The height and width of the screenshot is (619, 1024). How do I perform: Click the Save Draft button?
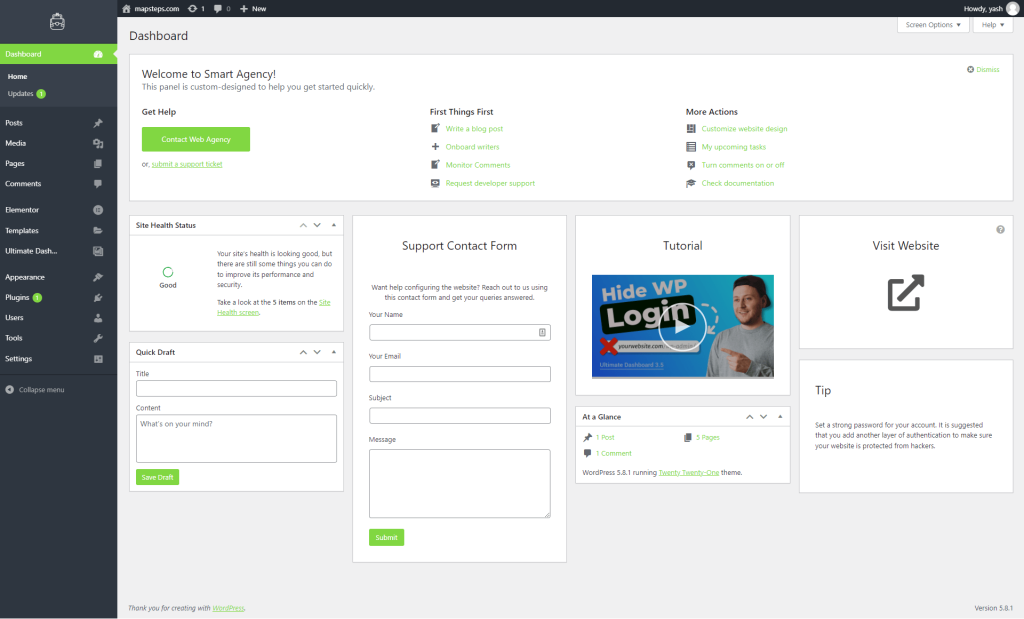(157, 477)
